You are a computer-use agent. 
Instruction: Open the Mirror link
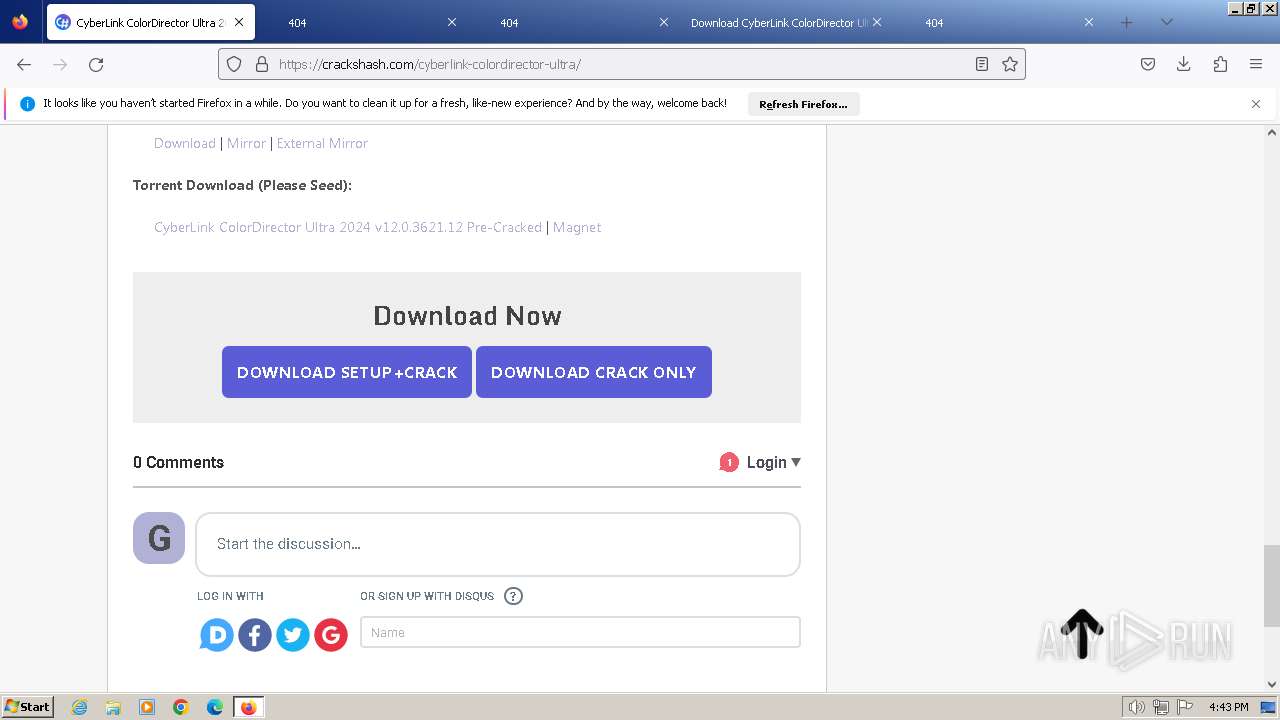pos(246,143)
